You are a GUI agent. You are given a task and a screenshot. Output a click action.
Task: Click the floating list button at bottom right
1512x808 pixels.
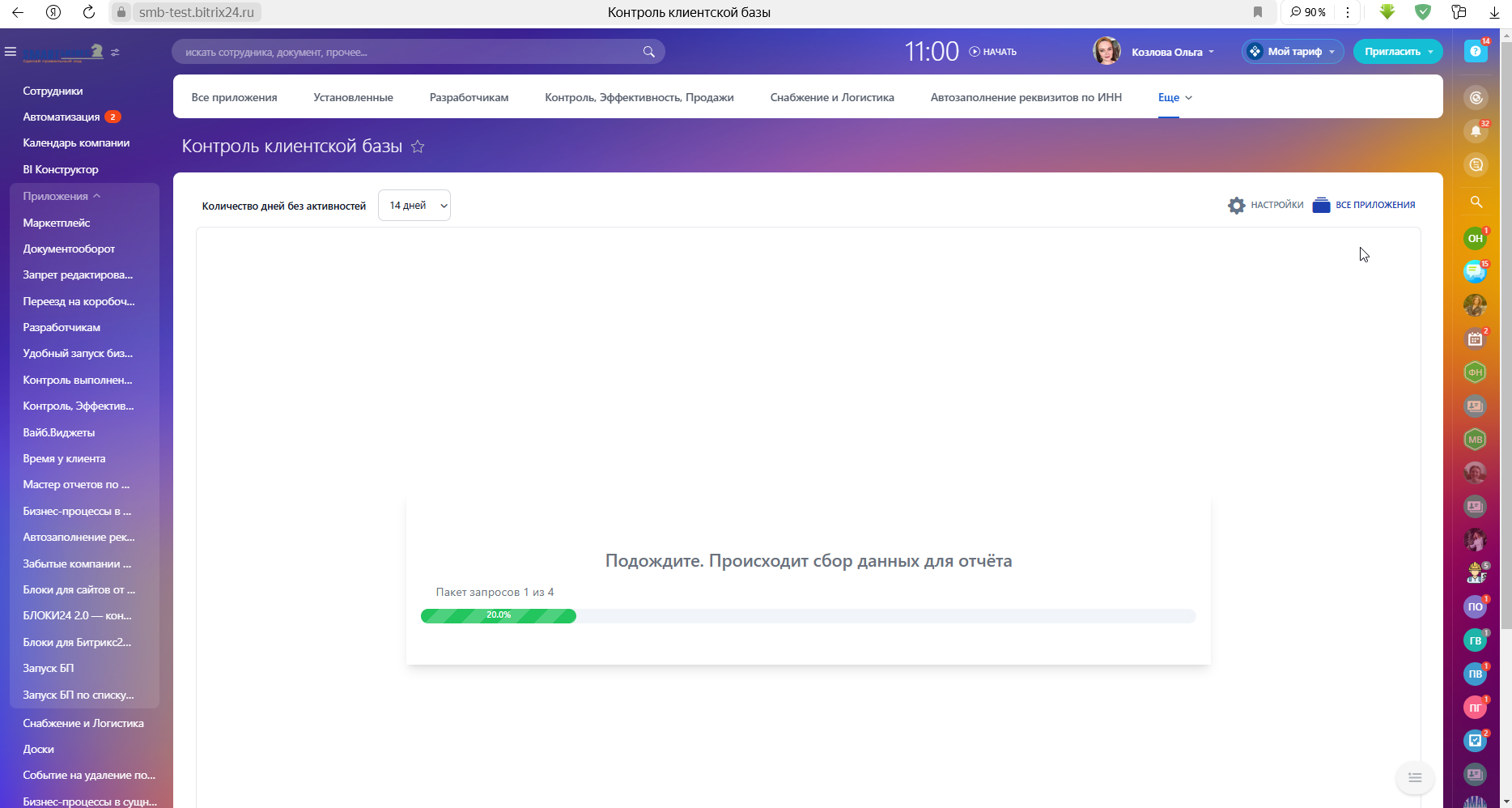pos(1415,777)
